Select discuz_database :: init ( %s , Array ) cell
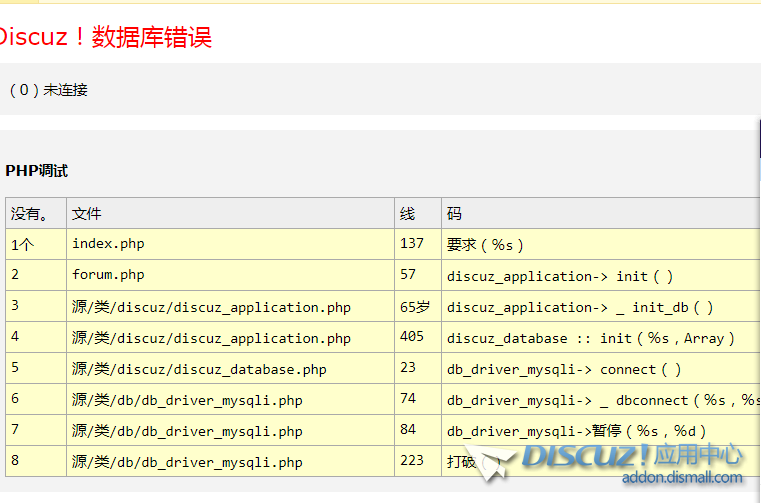The image size is (761, 503). [x=590, y=338]
